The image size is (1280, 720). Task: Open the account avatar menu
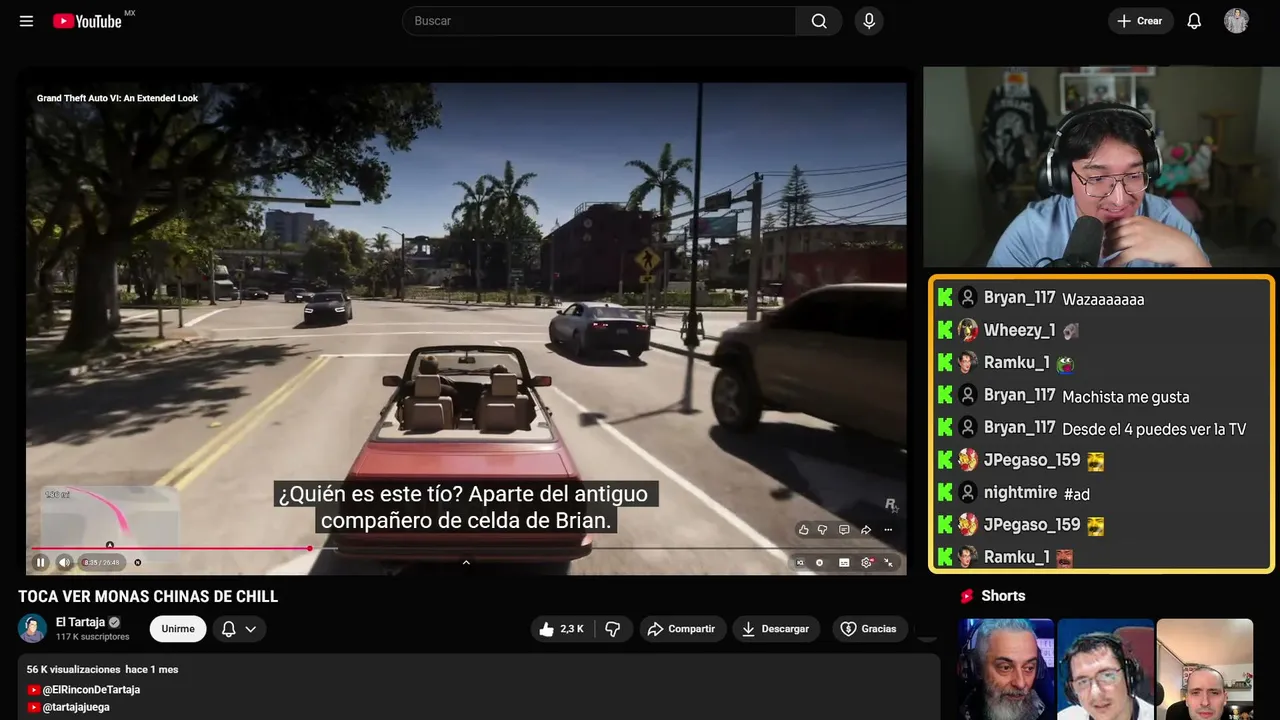pyautogui.click(x=1236, y=21)
